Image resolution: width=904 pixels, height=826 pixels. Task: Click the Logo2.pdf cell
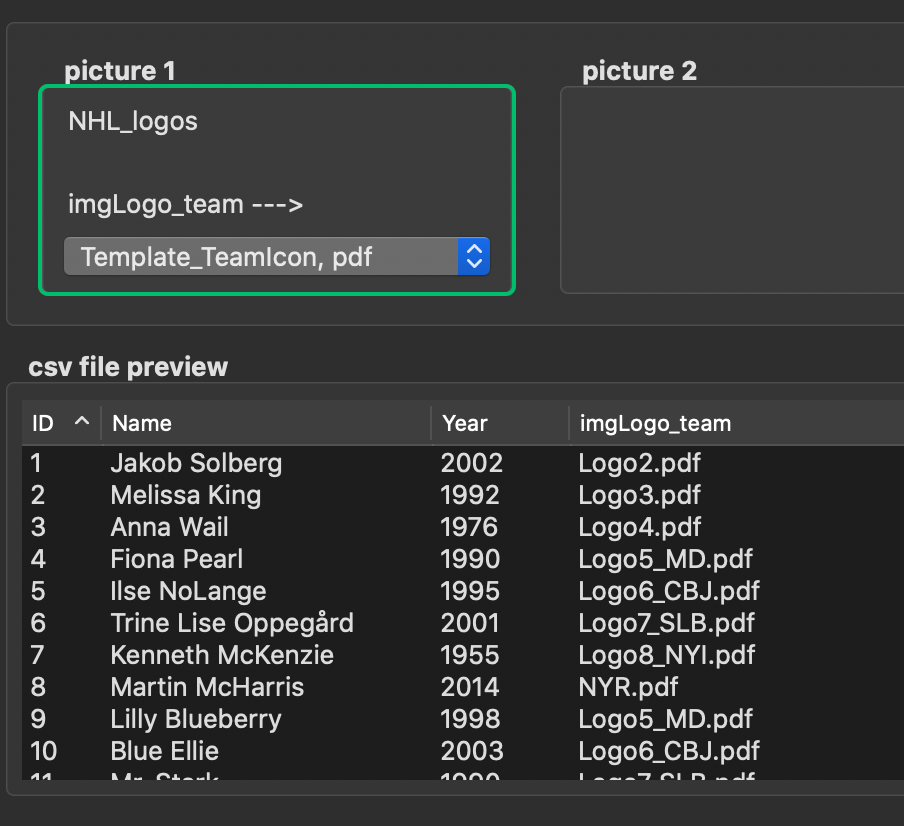[x=639, y=463]
